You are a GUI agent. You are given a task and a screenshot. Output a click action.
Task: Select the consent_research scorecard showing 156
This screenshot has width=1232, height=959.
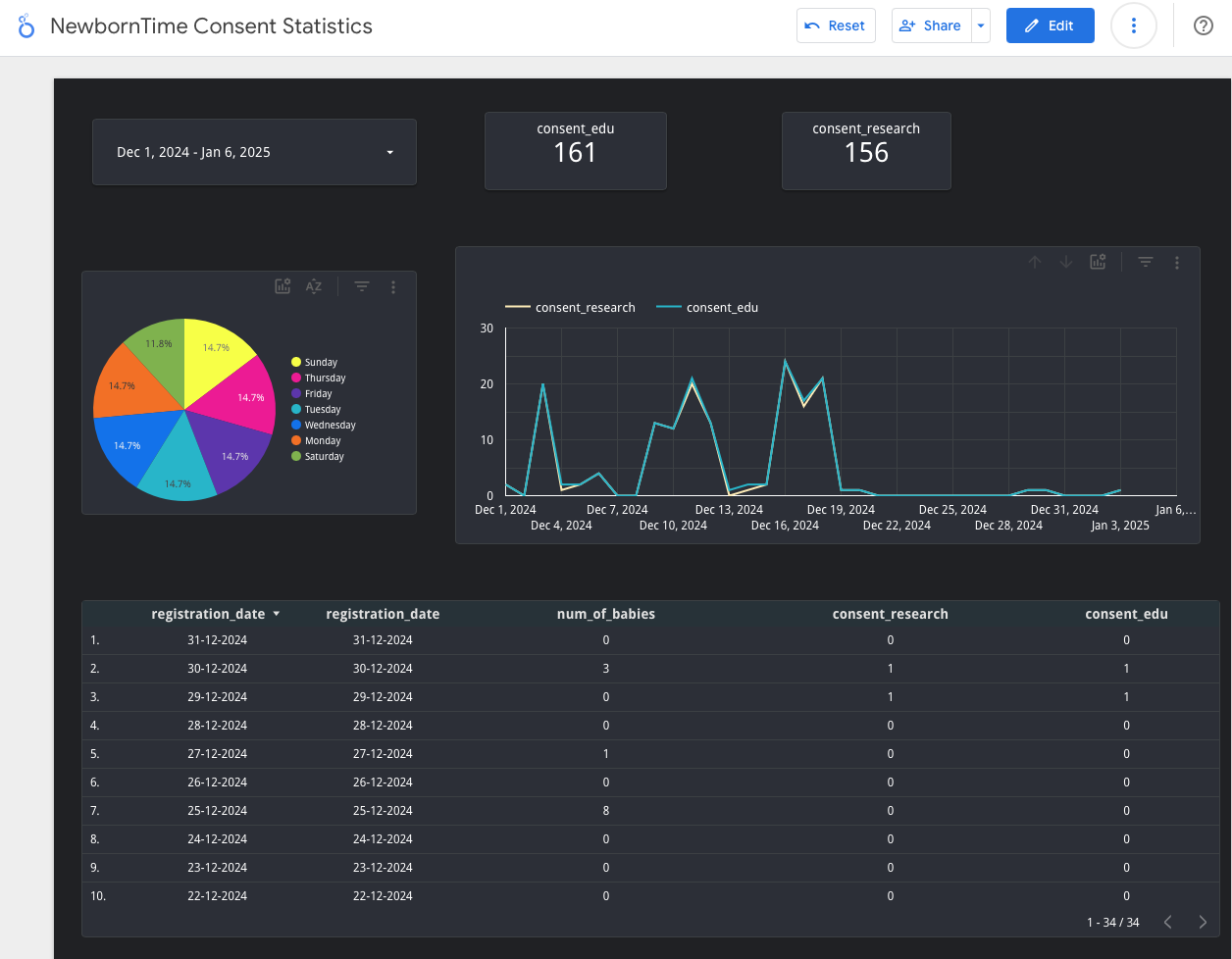click(866, 150)
